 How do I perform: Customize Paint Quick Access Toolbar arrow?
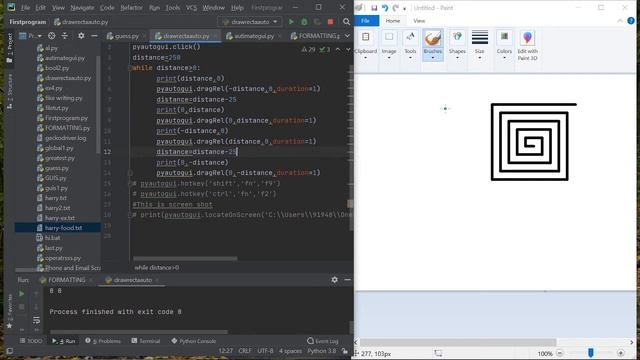pos(404,8)
